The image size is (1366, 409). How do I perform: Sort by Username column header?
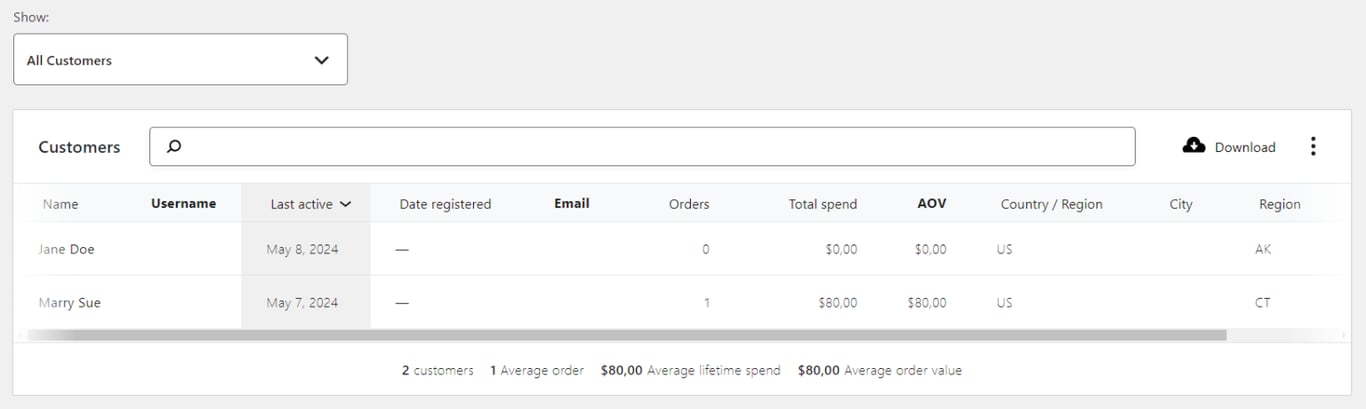[183, 203]
